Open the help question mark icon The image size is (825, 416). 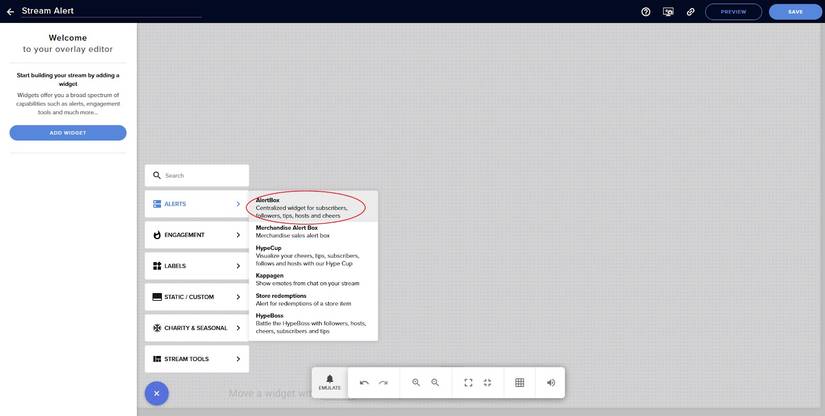pyautogui.click(x=646, y=12)
